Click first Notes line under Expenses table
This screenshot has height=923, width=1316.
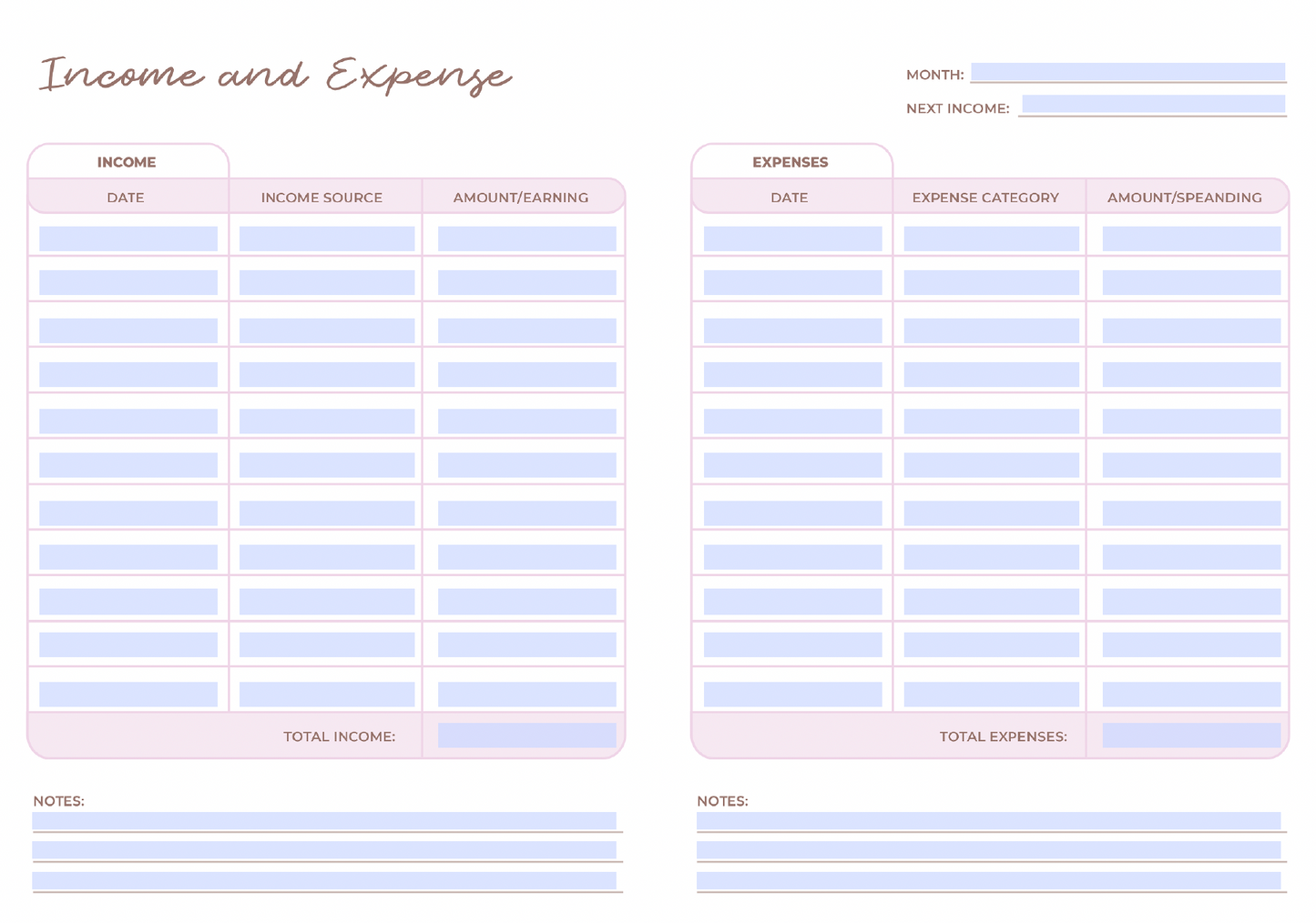tap(989, 821)
